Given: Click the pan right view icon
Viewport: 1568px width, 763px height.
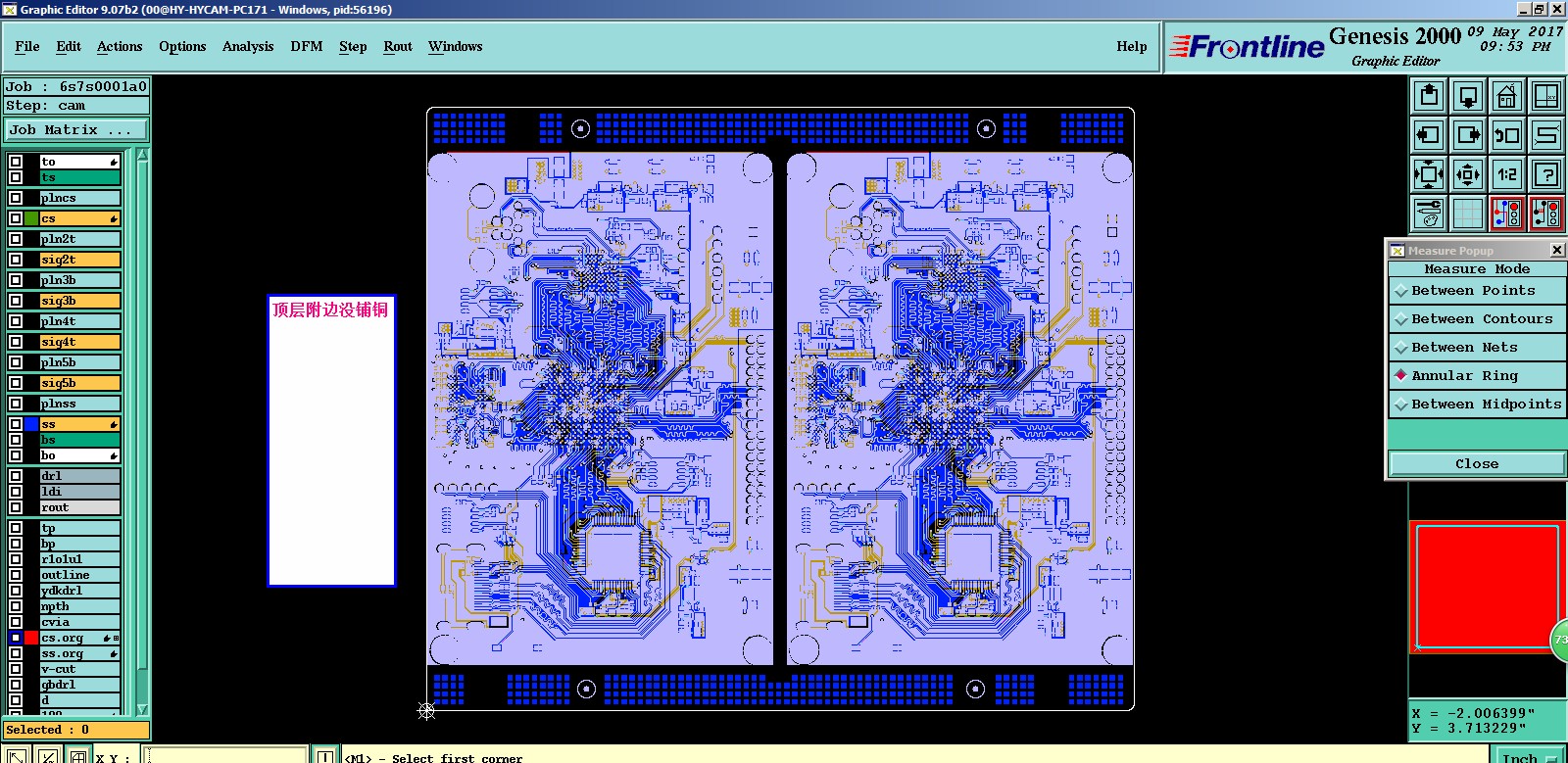Looking at the screenshot, I should point(1468,135).
